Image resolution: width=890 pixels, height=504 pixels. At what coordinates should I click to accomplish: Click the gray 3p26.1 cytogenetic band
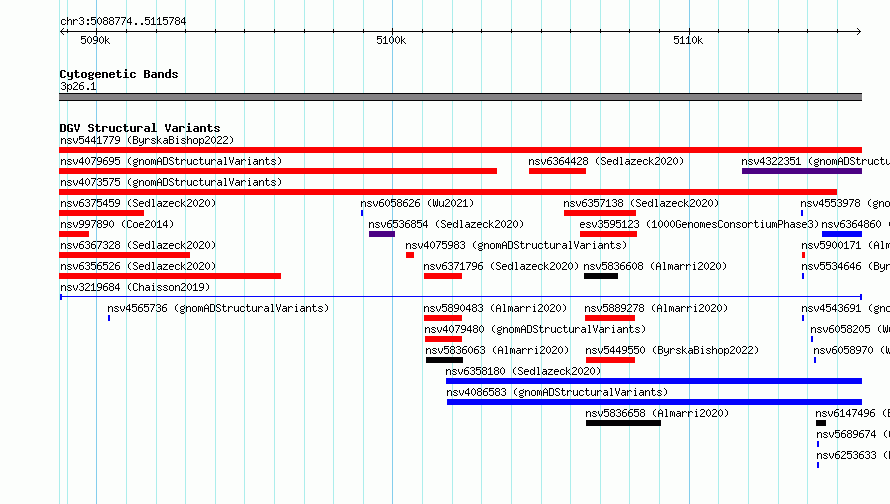pos(460,97)
